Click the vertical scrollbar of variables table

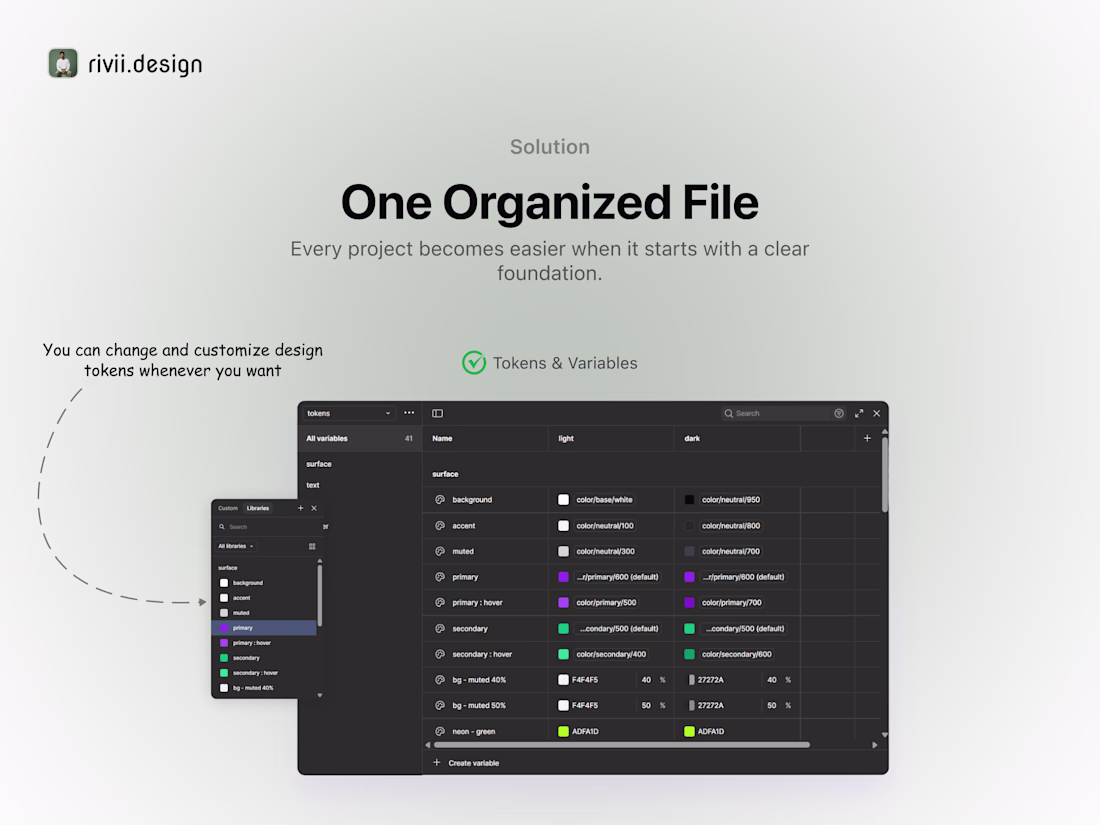pos(885,475)
